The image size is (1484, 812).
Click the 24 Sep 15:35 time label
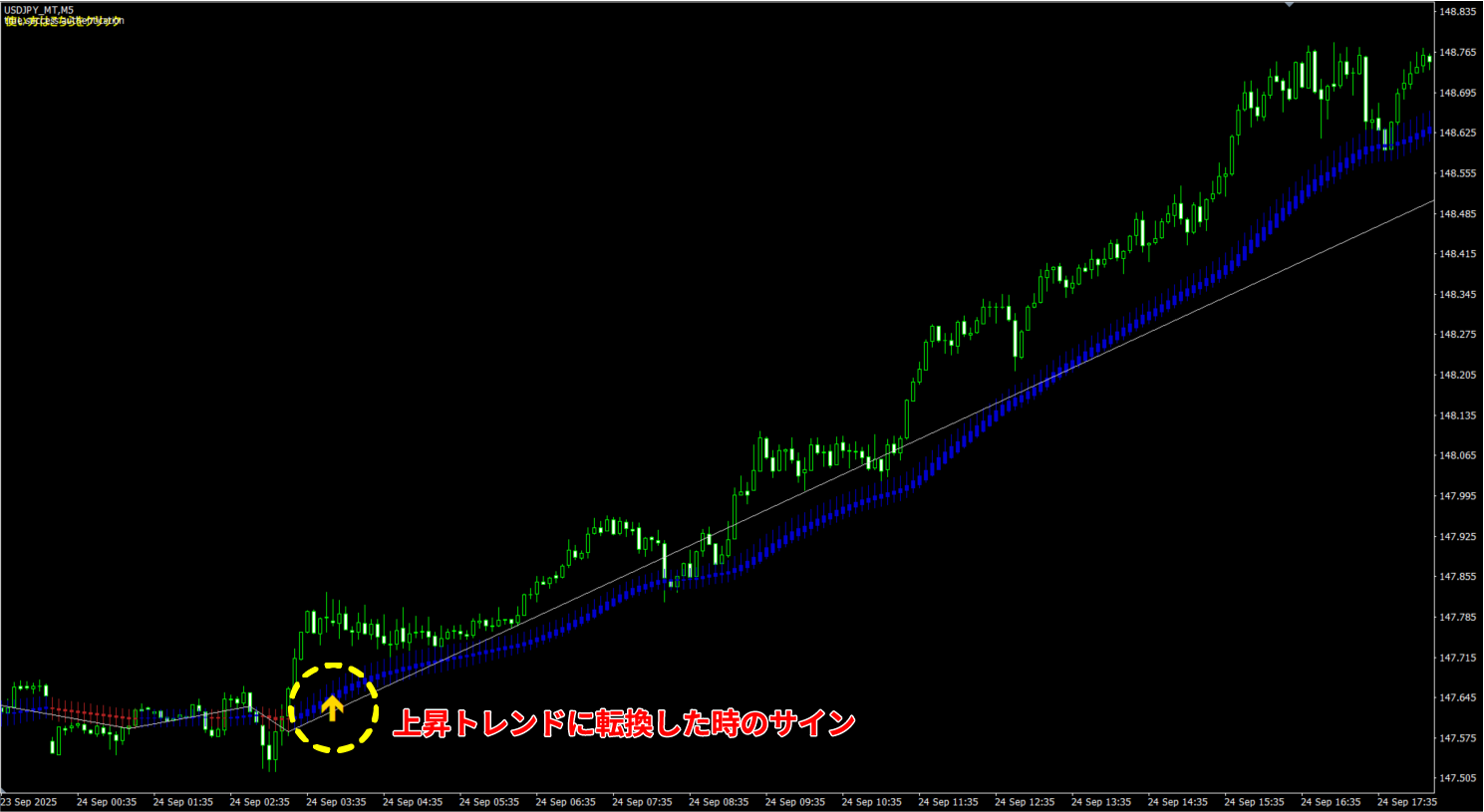1254,802
